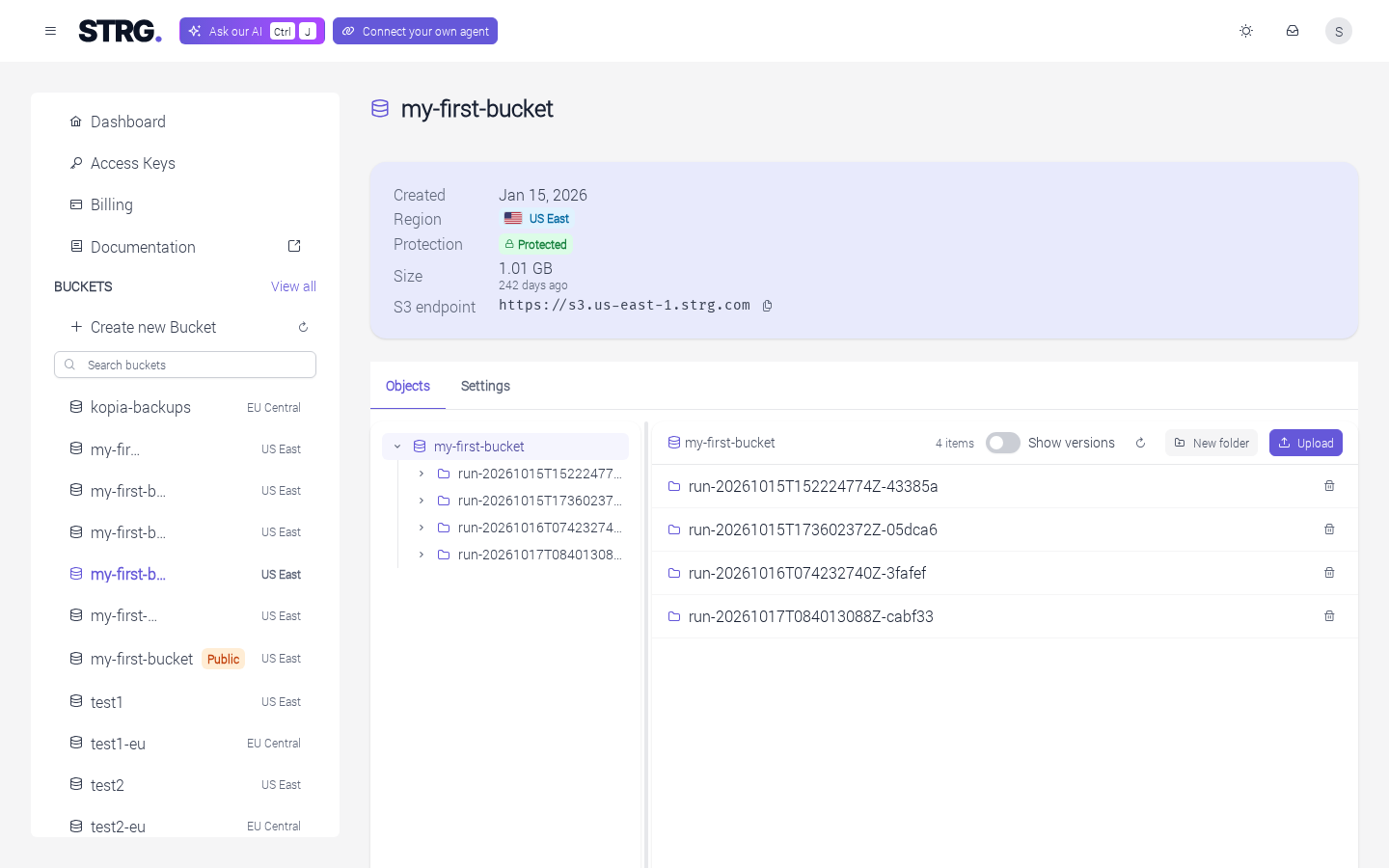Image resolution: width=1389 pixels, height=868 pixels.
Task: Toggle the Show versions switch
Action: (x=1003, y=443)
